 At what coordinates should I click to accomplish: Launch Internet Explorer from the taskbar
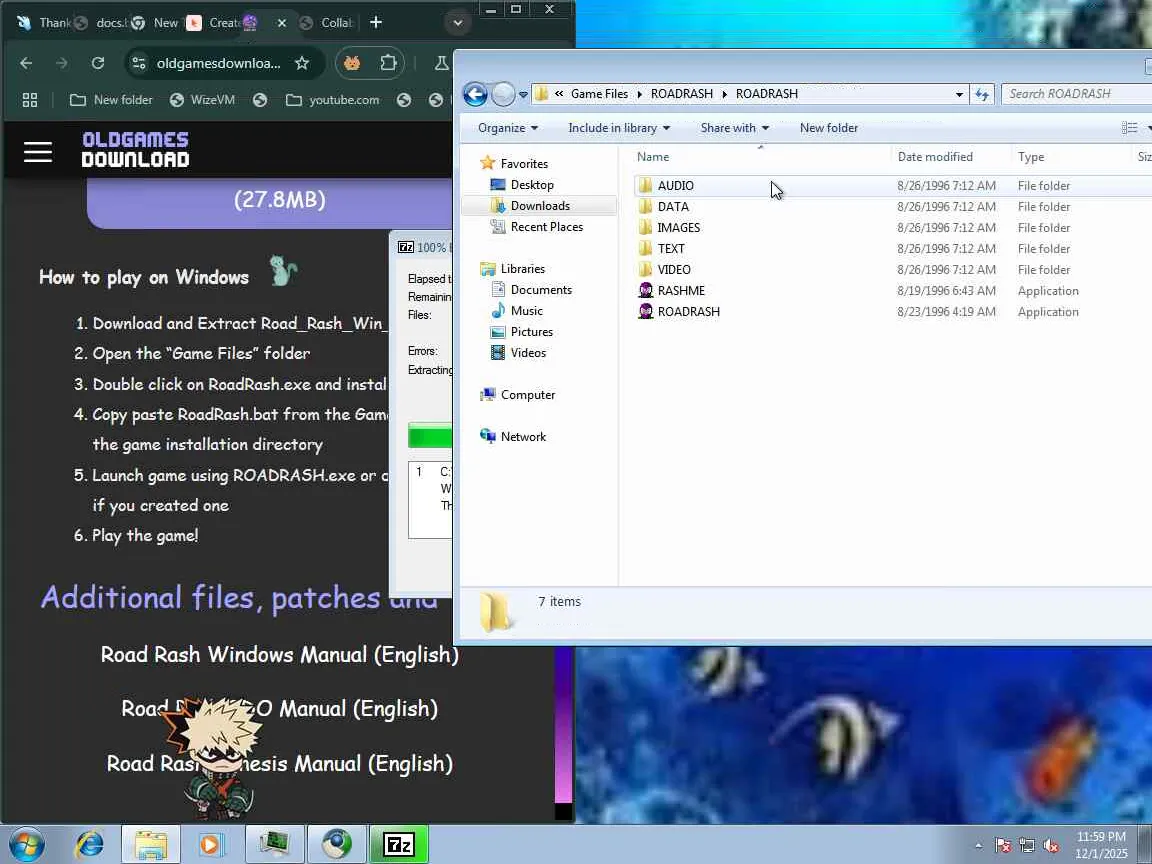tap(90, 845)
